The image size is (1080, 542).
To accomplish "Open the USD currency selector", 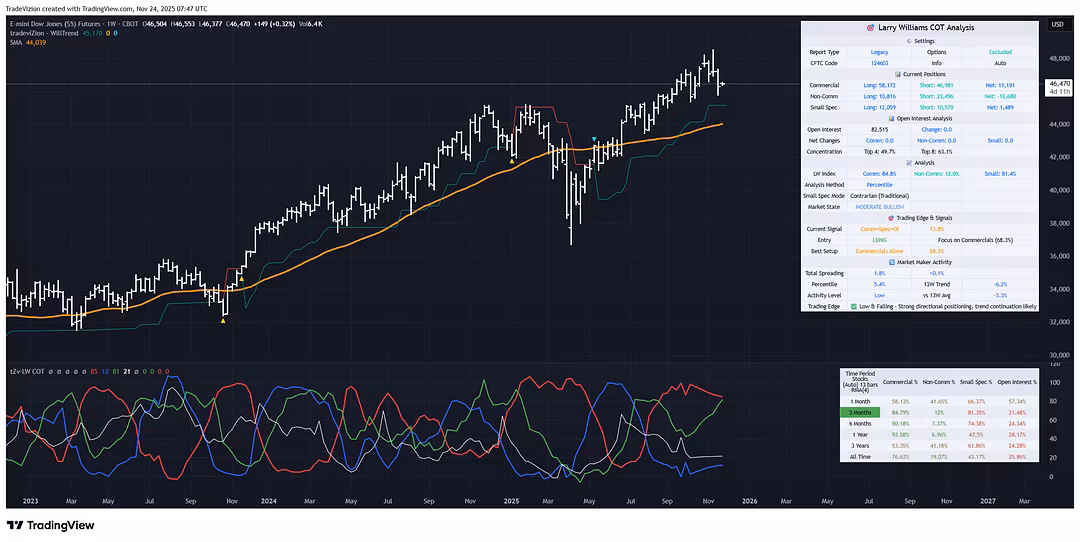I will [x=1057, y=24].
